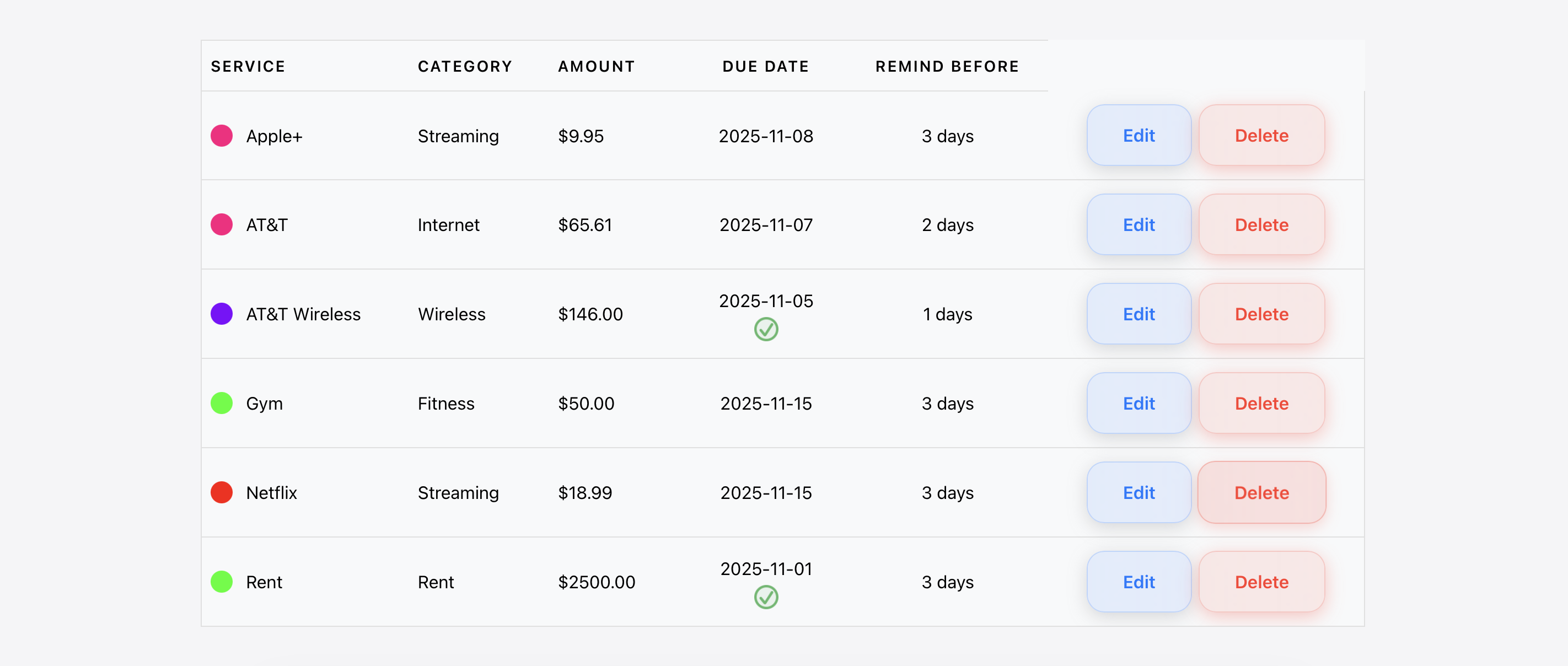Edit the Apple+ subscription

(x=1139, y=135)
